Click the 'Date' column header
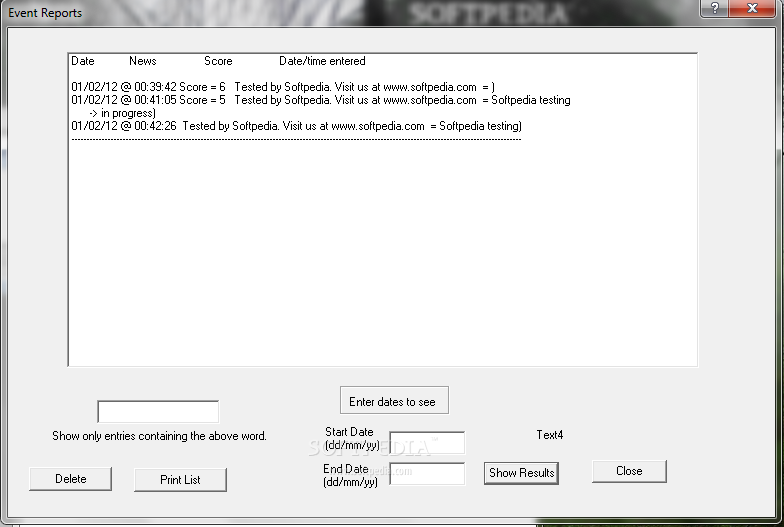Image resolution: width=784 pixels, height=527 pixels. pyautogui.click(x=82, y=61)
